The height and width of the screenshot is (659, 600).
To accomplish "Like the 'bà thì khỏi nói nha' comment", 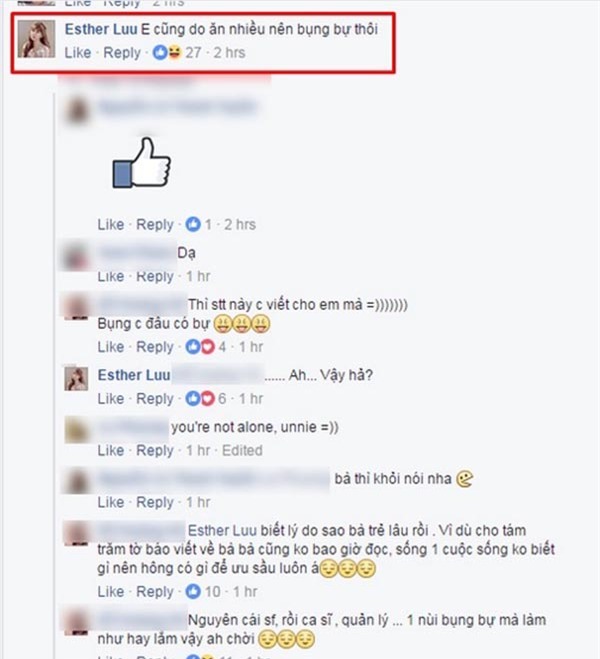I will (111, 502).
